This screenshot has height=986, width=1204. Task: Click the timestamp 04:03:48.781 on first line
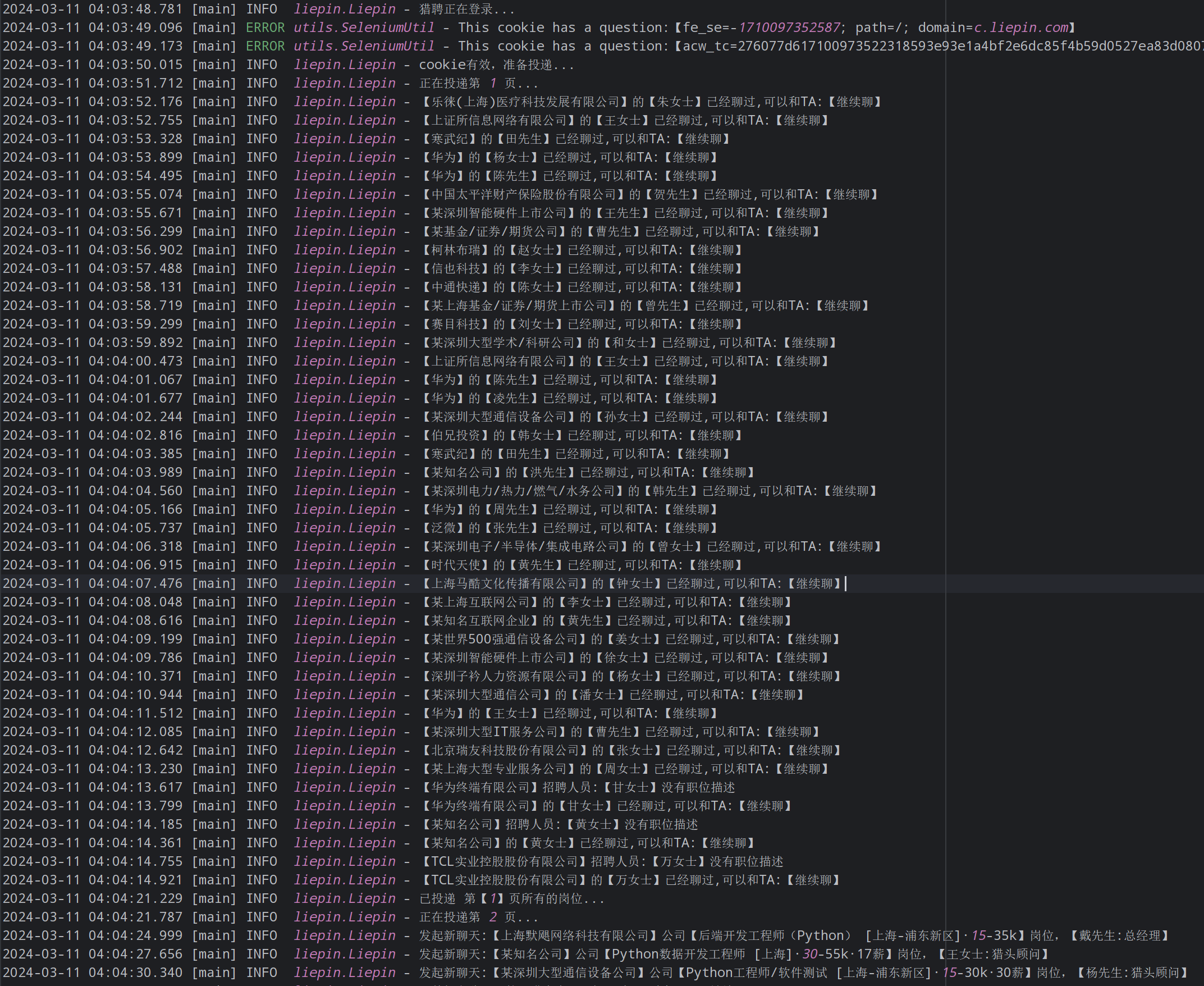[135, 9]
